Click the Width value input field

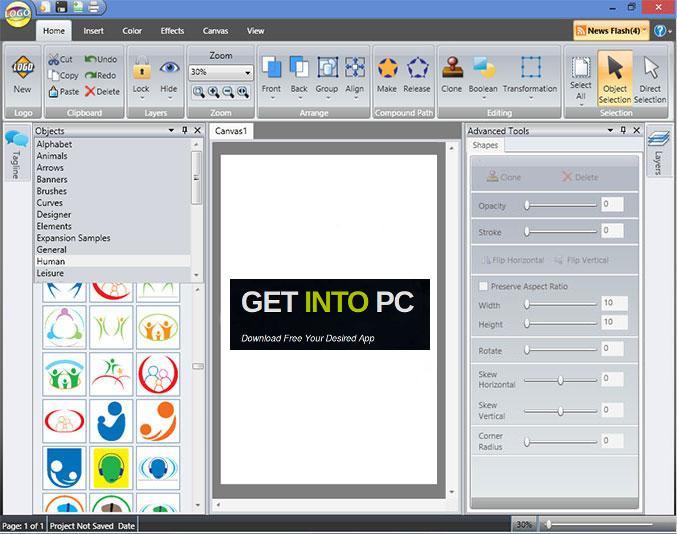click(x=614, y=303)
